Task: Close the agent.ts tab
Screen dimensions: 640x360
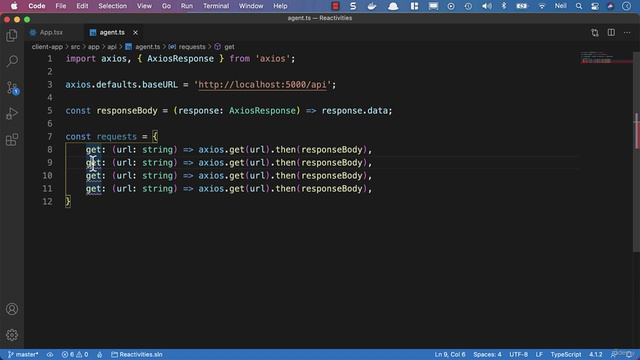Action: [135, 33]
